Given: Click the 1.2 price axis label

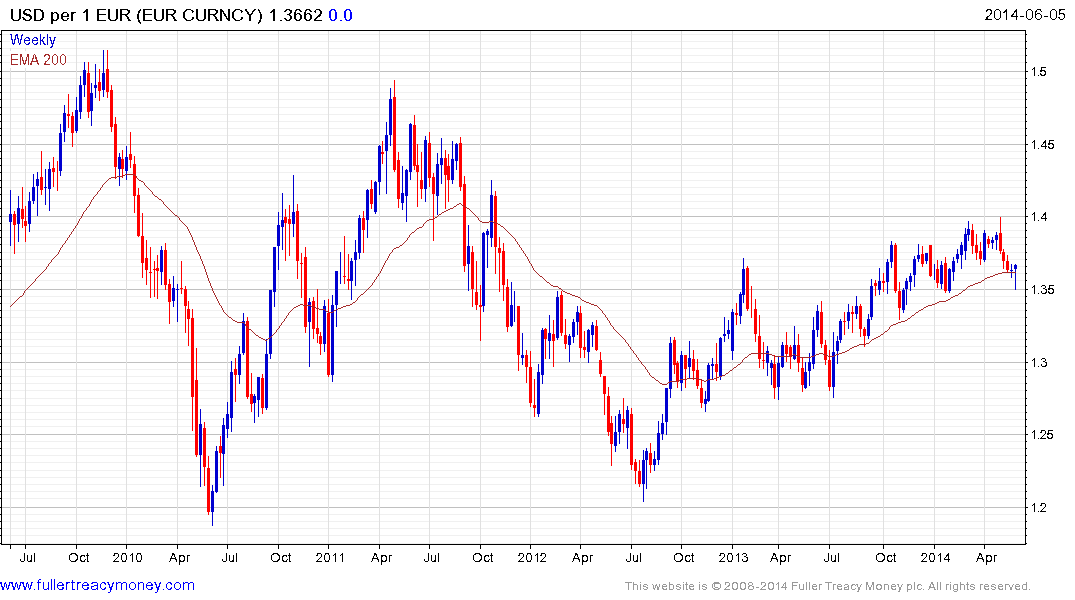Looking at the screenshot, I should click(1038, 507).
